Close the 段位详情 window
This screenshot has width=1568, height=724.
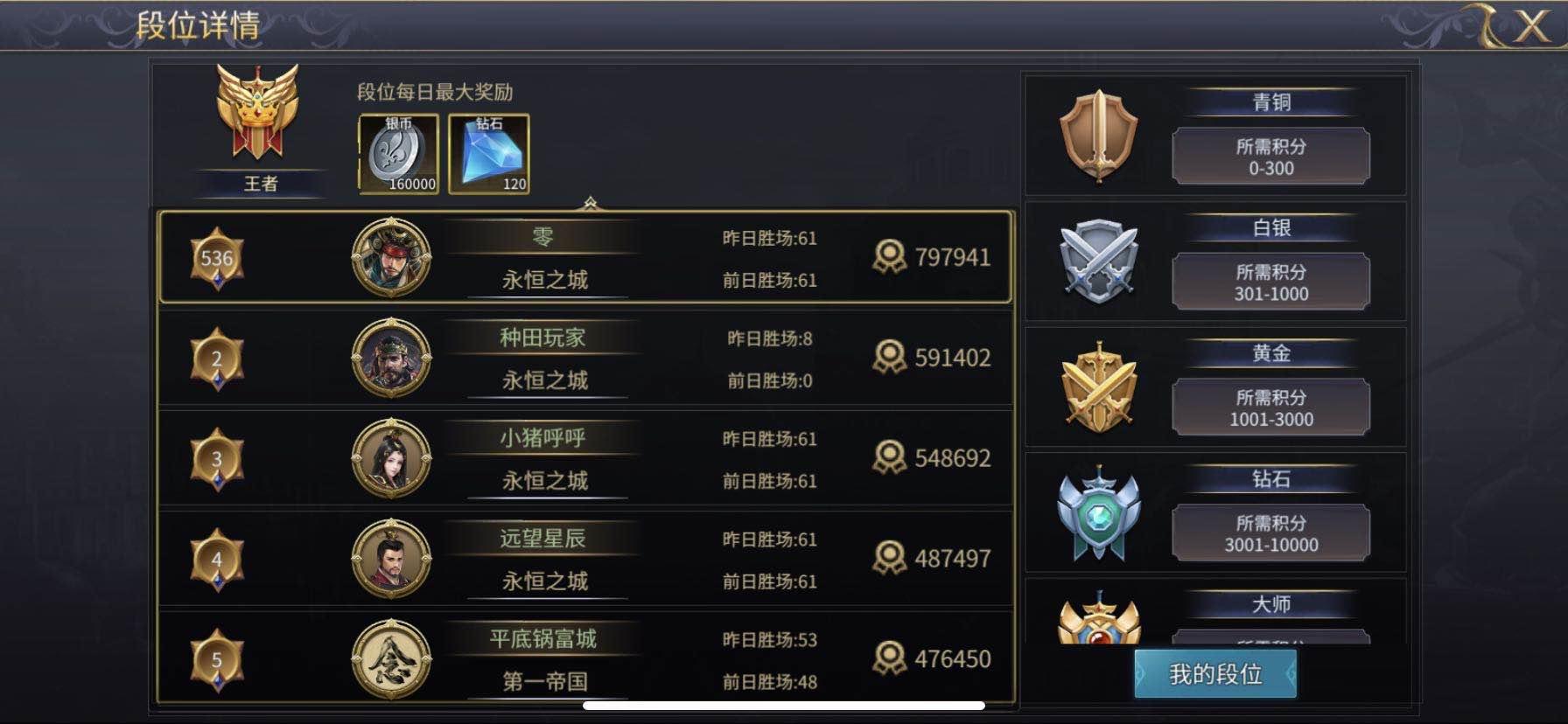coord(1531,26)
